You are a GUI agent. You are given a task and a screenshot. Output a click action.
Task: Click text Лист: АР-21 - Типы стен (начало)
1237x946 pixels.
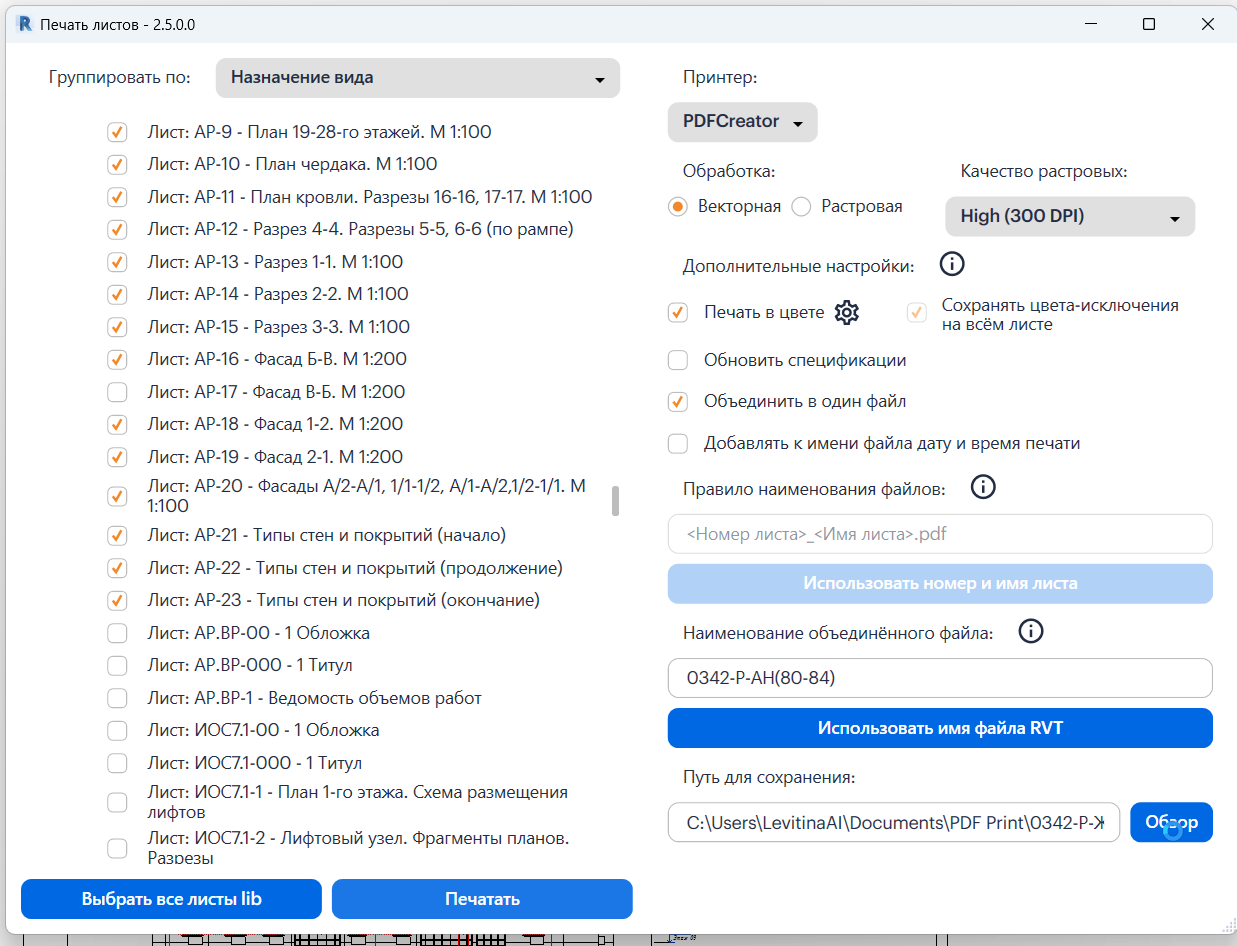coord(327,535)
